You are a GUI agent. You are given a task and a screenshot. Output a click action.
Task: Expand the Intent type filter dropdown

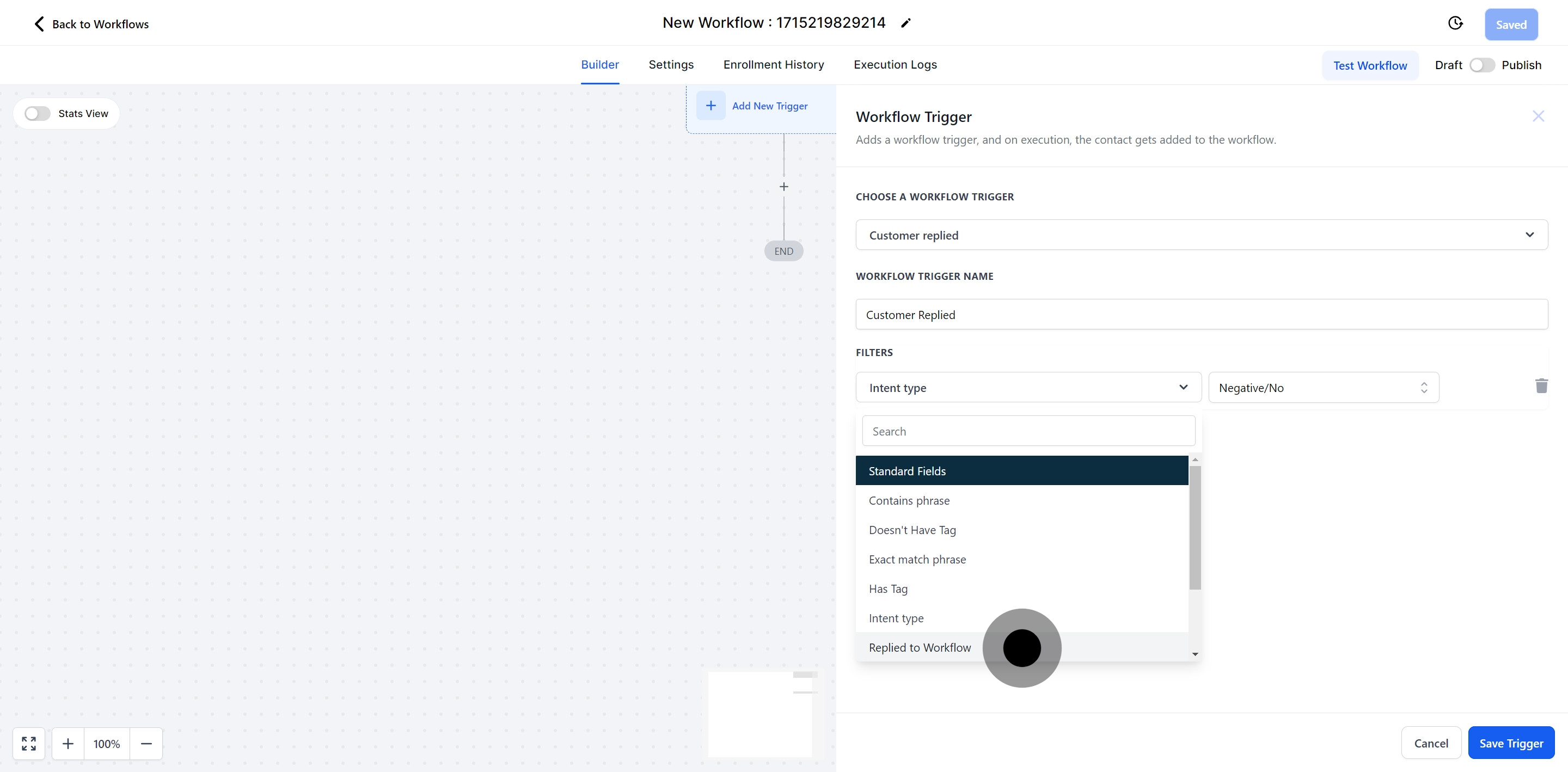1028,388
